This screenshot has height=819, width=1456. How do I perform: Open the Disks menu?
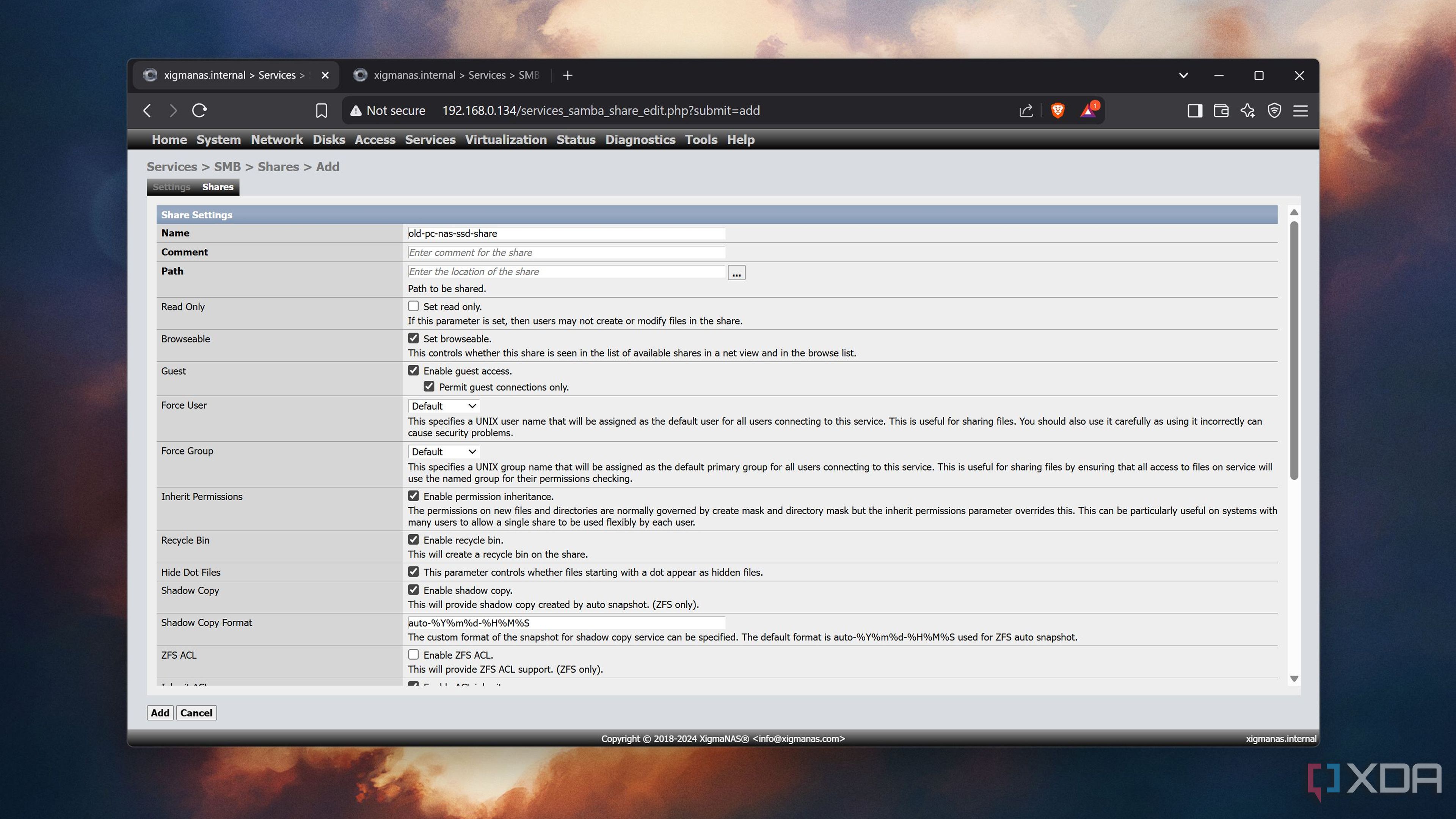[328, 140]
